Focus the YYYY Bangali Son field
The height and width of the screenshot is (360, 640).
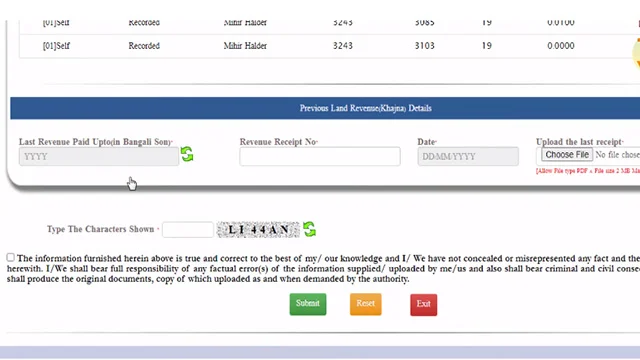coord(99,157)
